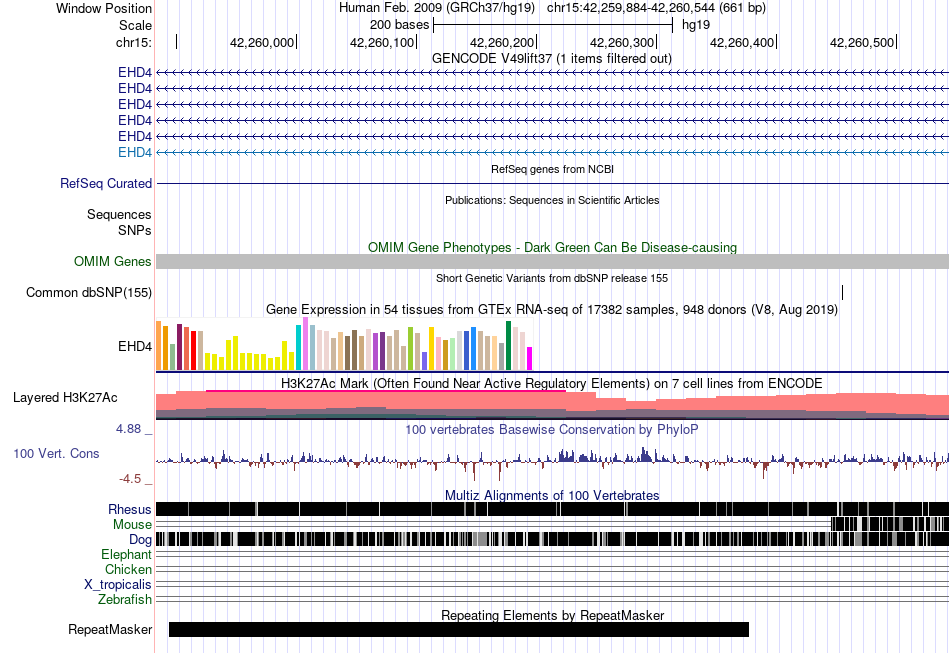This screenshot has height=653, width=950.
Task: Select the Layered H3K27Ac track label
Action: pos(65,397)
